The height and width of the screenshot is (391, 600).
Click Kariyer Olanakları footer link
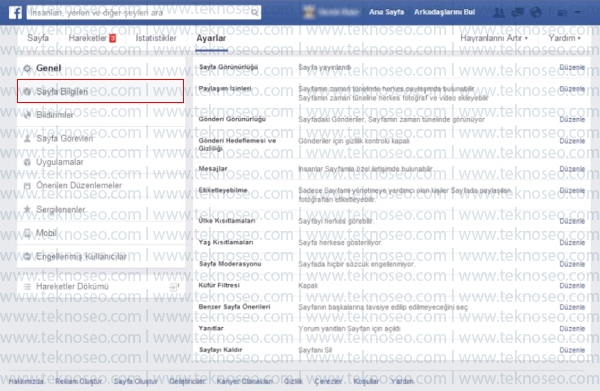coord(245,381)
